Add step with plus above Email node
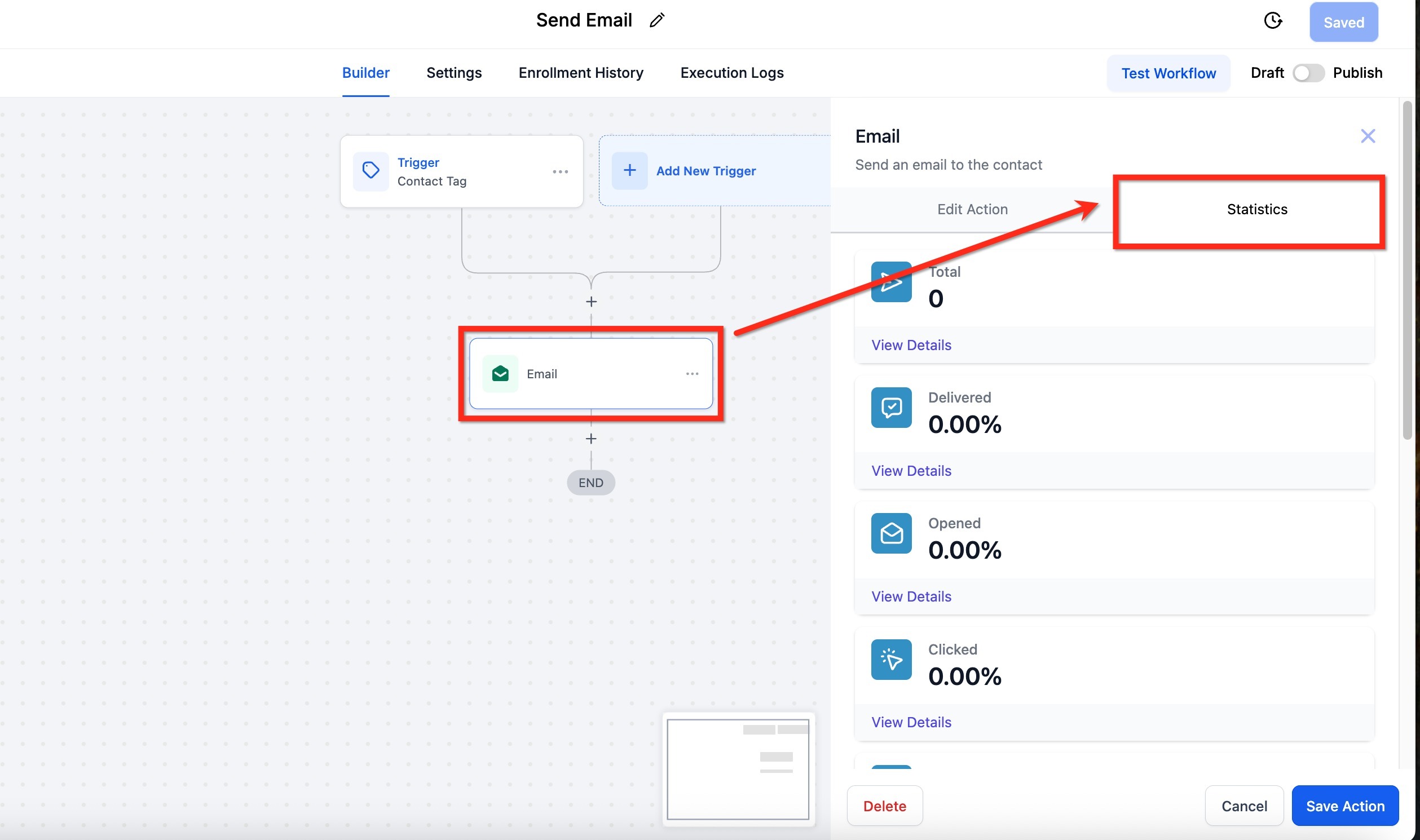 click(590, 302)
